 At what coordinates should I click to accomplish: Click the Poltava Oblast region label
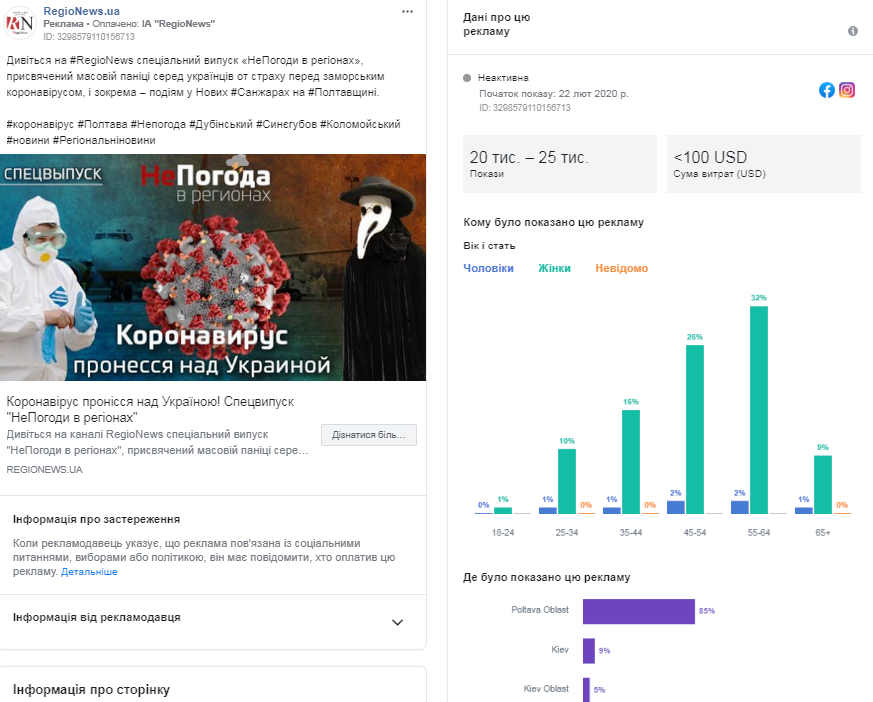point(540,610)
